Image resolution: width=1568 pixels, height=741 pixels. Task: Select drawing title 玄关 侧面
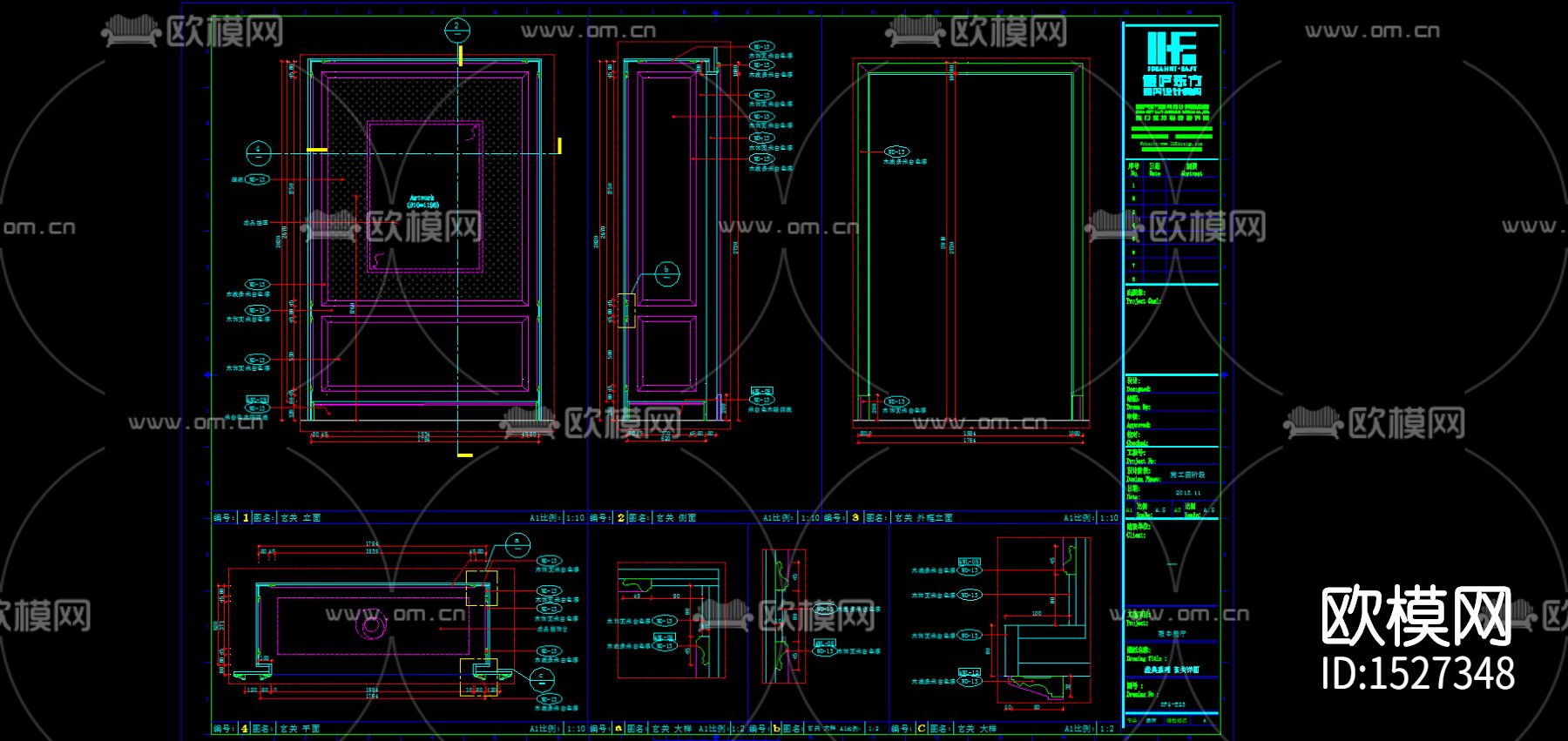click(x=676, y=518)
